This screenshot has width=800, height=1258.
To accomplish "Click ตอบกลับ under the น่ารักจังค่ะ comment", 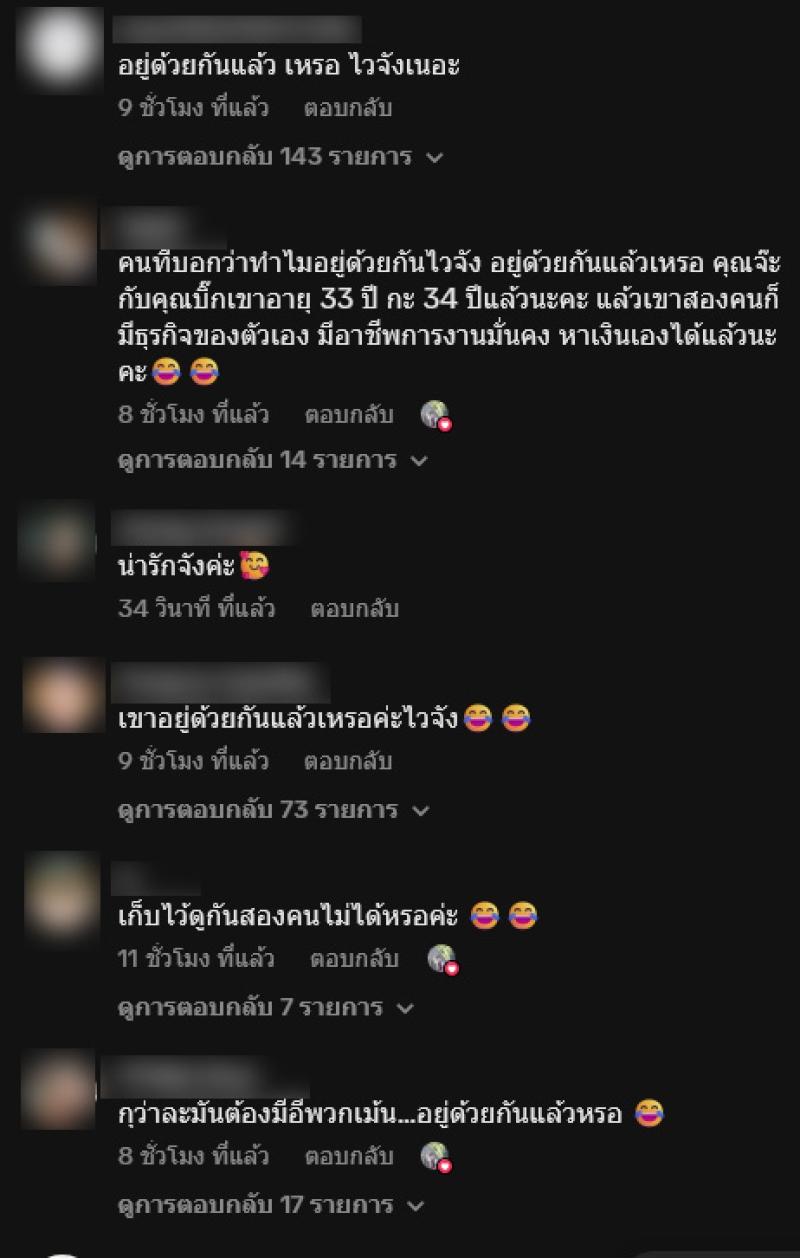I will (x=354, y=608).
